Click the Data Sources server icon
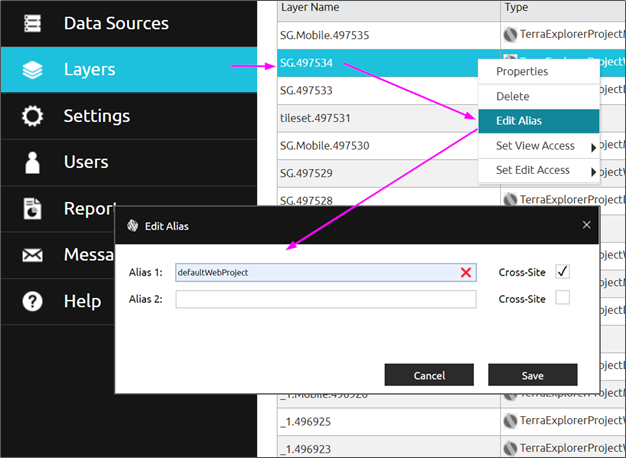 click(32, 23)
